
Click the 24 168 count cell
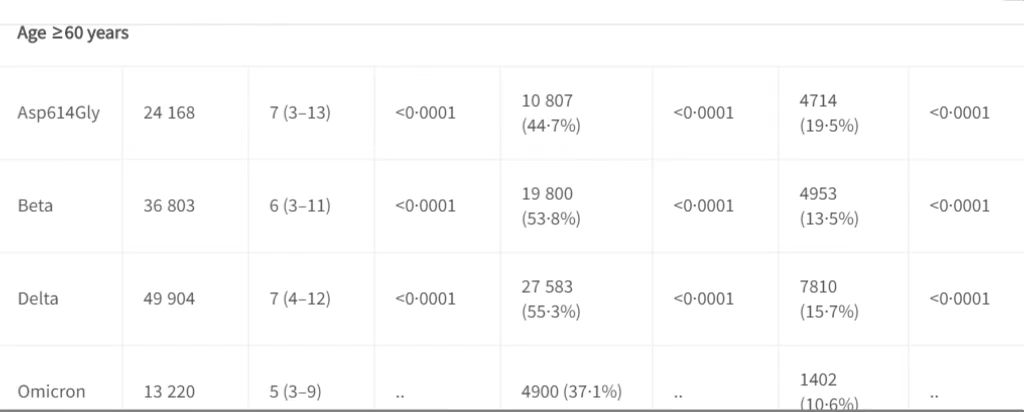169,113
